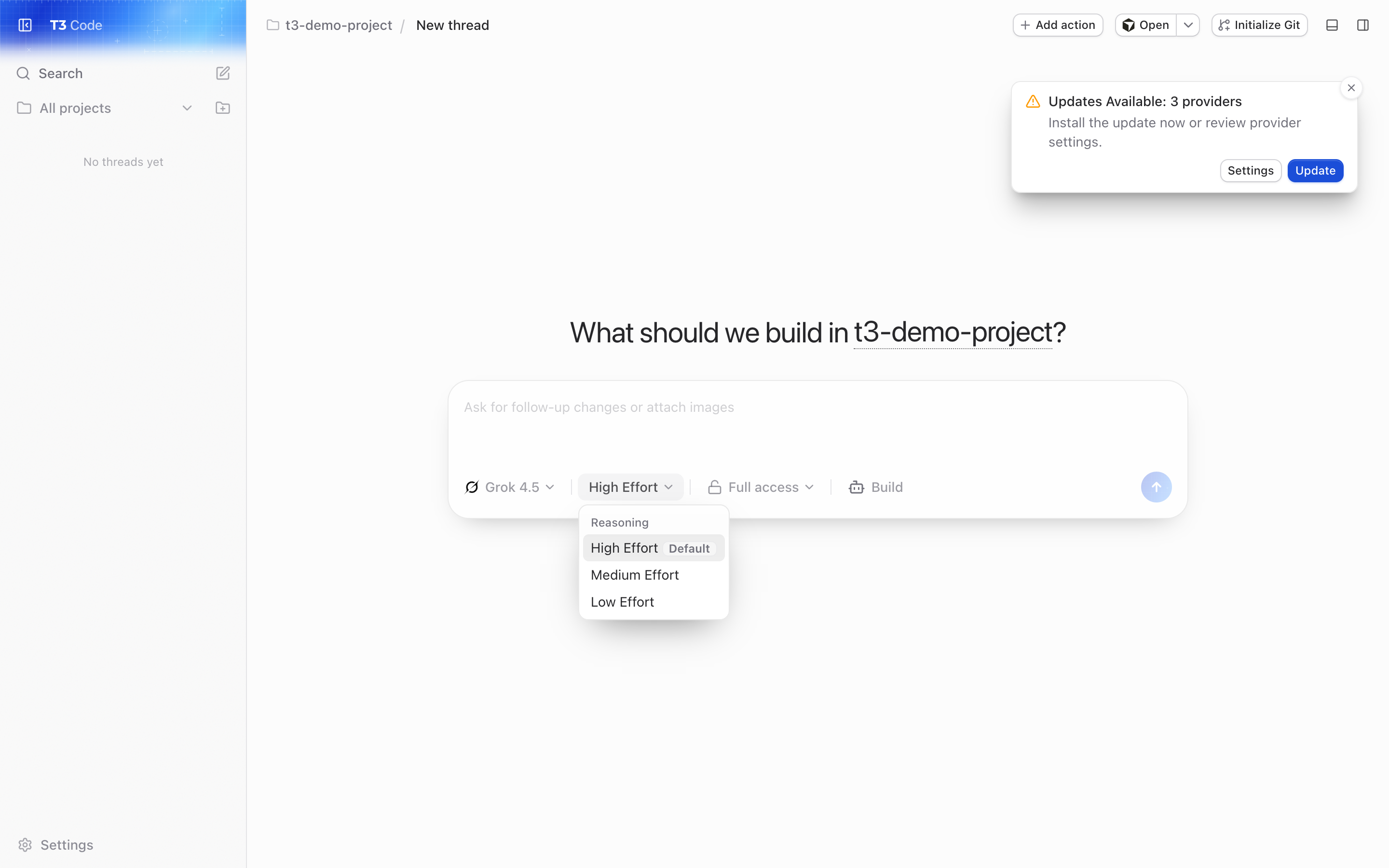Click the t3-demo-project folder icon in breadcrumb
This screenshot has height=868, width=1389.
(x=272, y=25)
